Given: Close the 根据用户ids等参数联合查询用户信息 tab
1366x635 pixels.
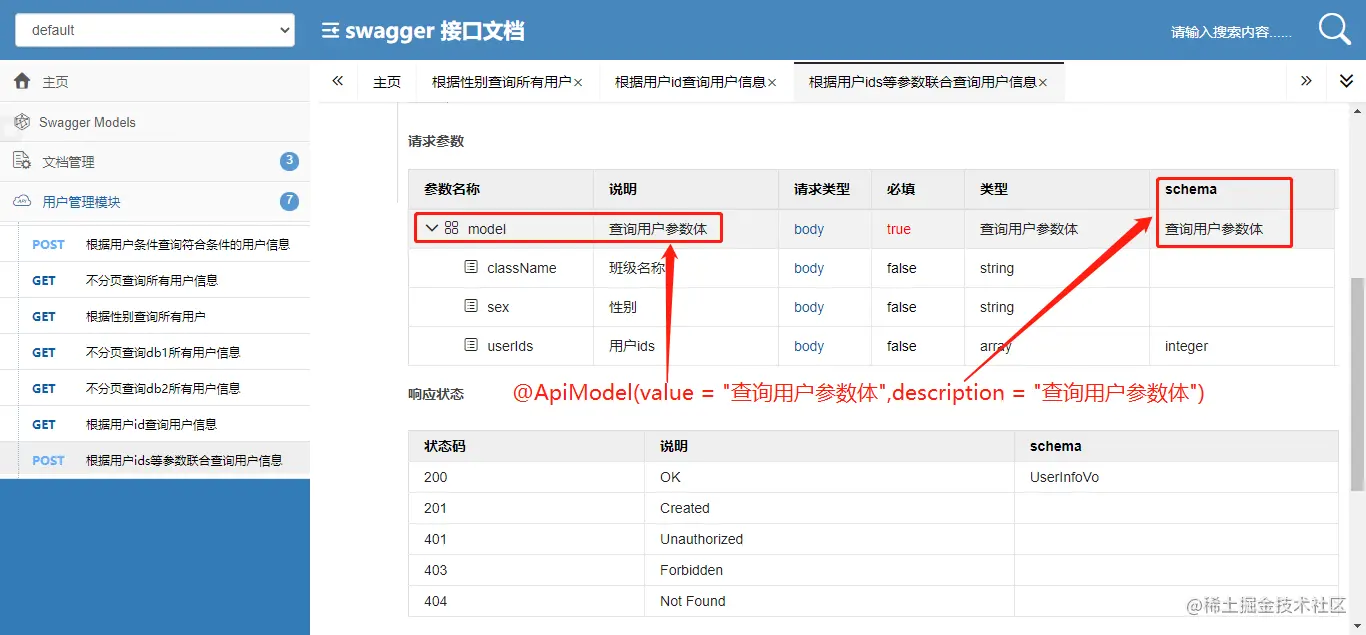Looking at the screenshot, I should [x=1043, y=83].
